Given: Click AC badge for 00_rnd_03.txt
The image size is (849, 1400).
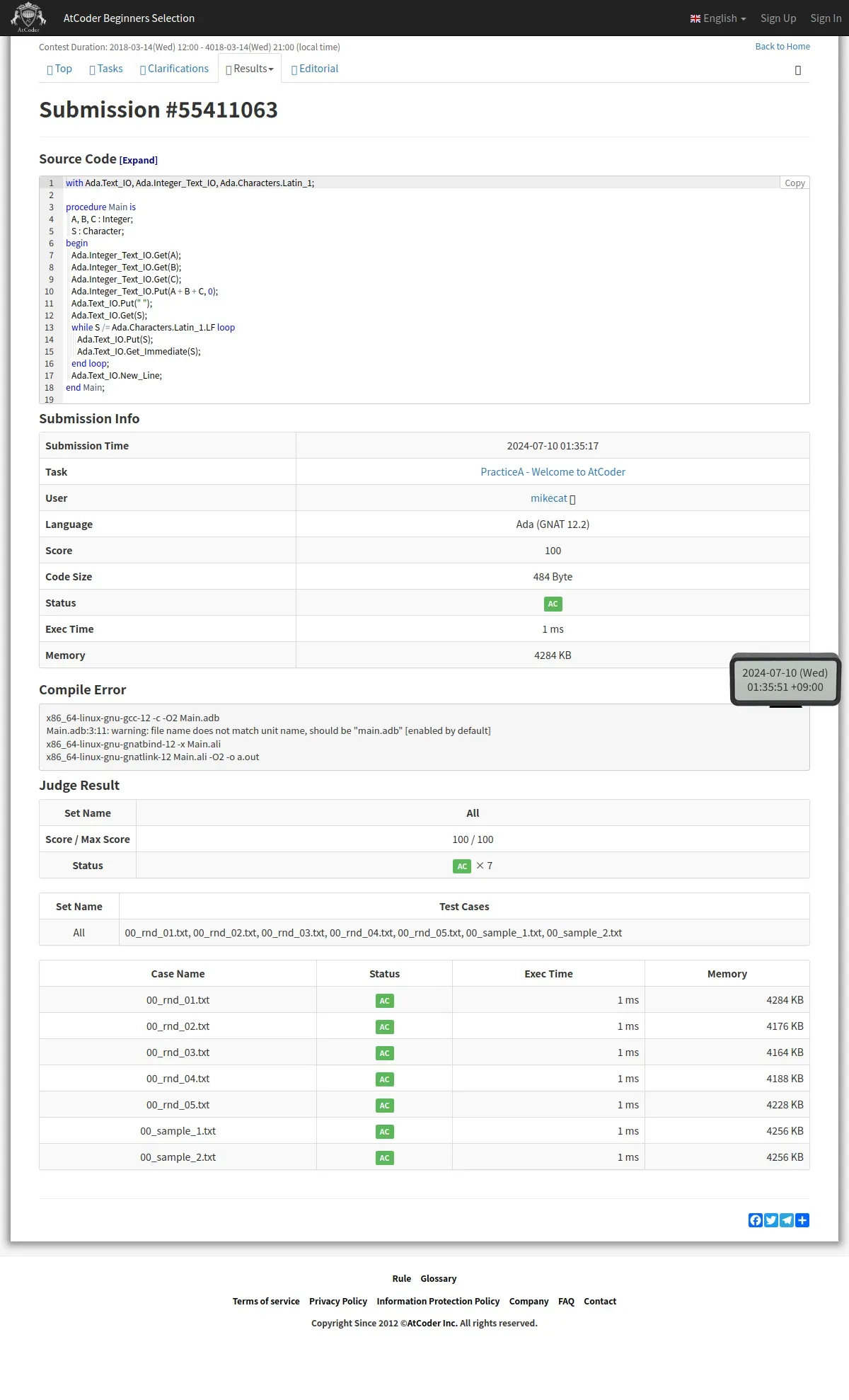Looking at the screenshot, I should pos(384,1053).
